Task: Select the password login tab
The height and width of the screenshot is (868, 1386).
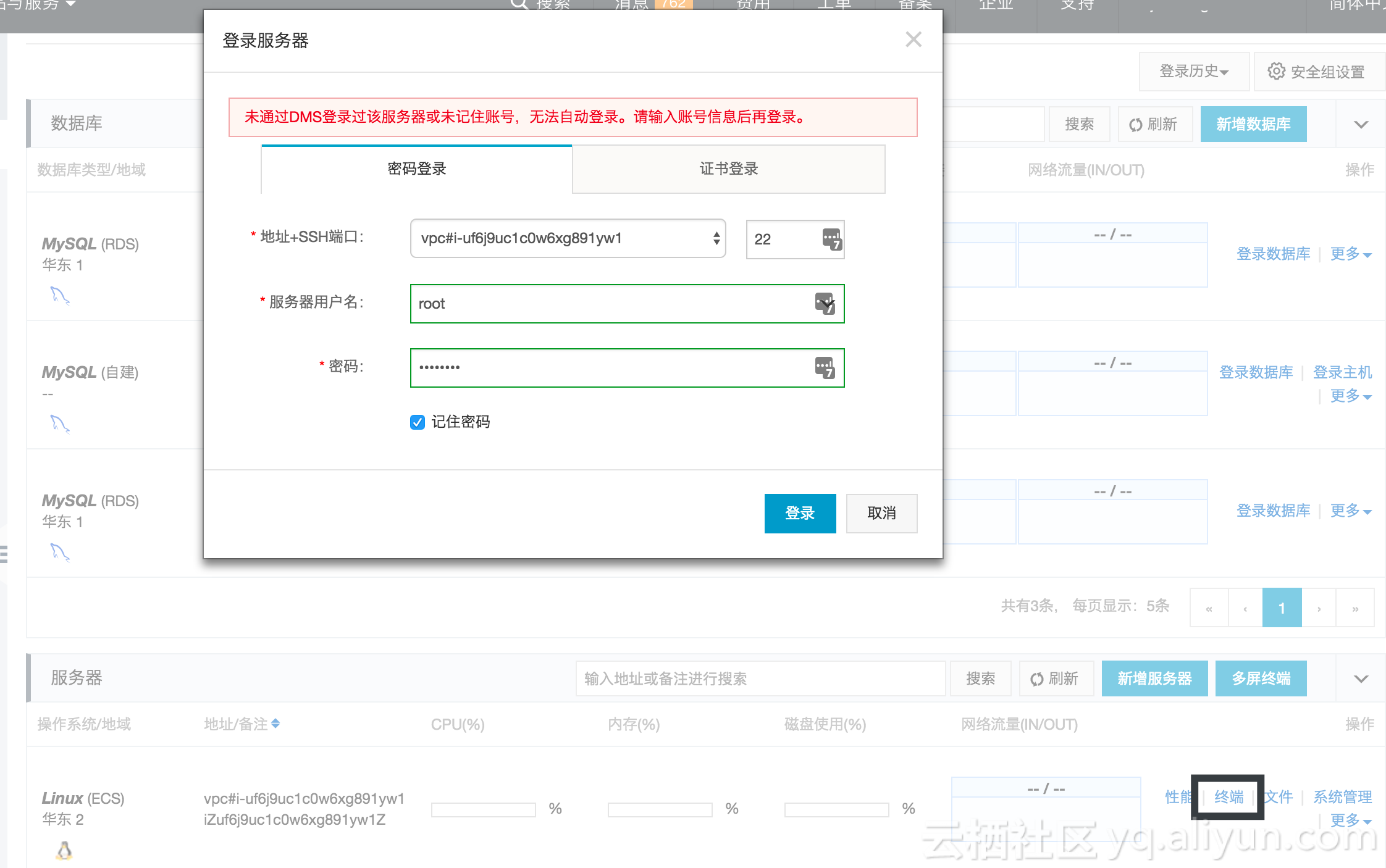Action: tap(416, 169)
